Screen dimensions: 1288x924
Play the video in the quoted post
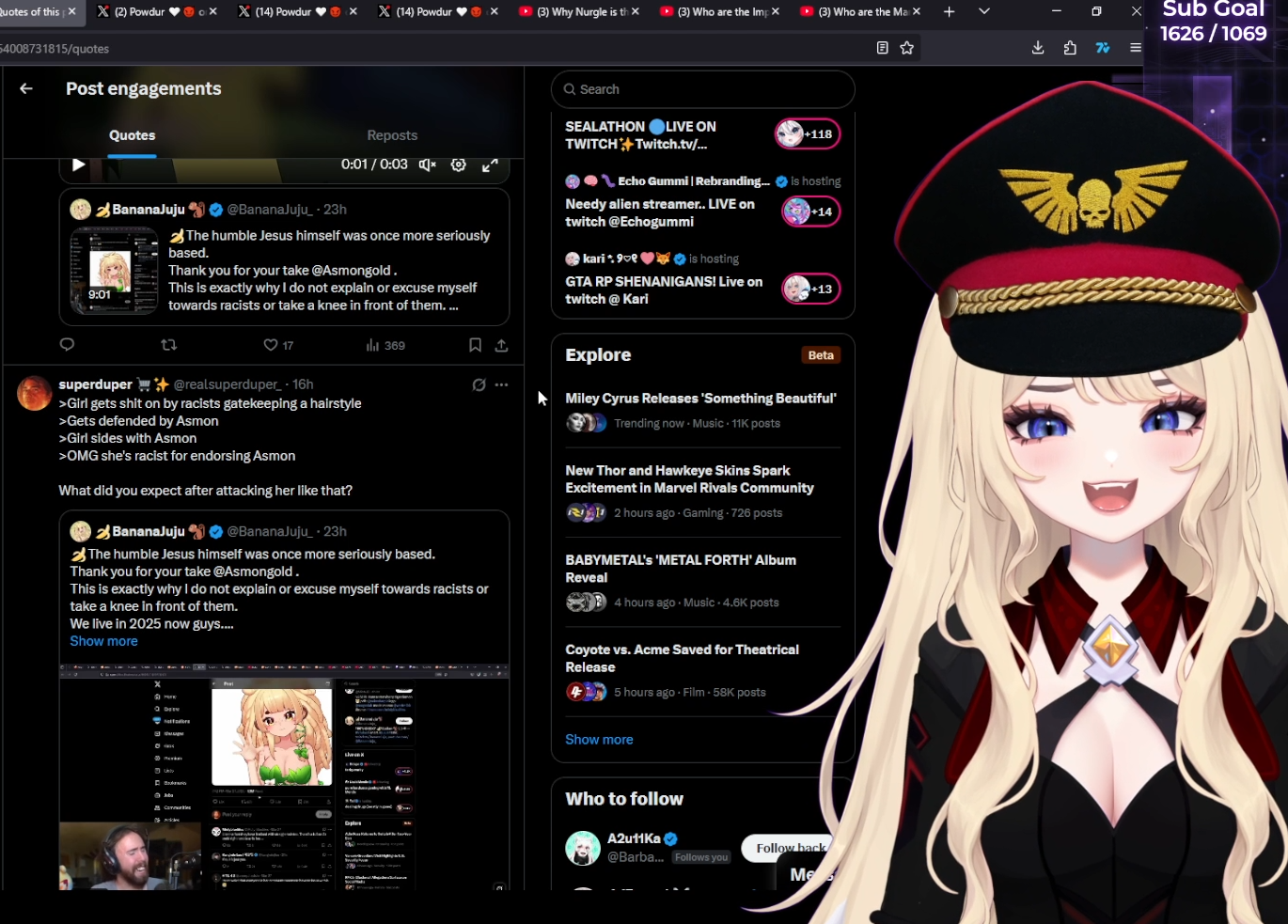pos(79,164)
